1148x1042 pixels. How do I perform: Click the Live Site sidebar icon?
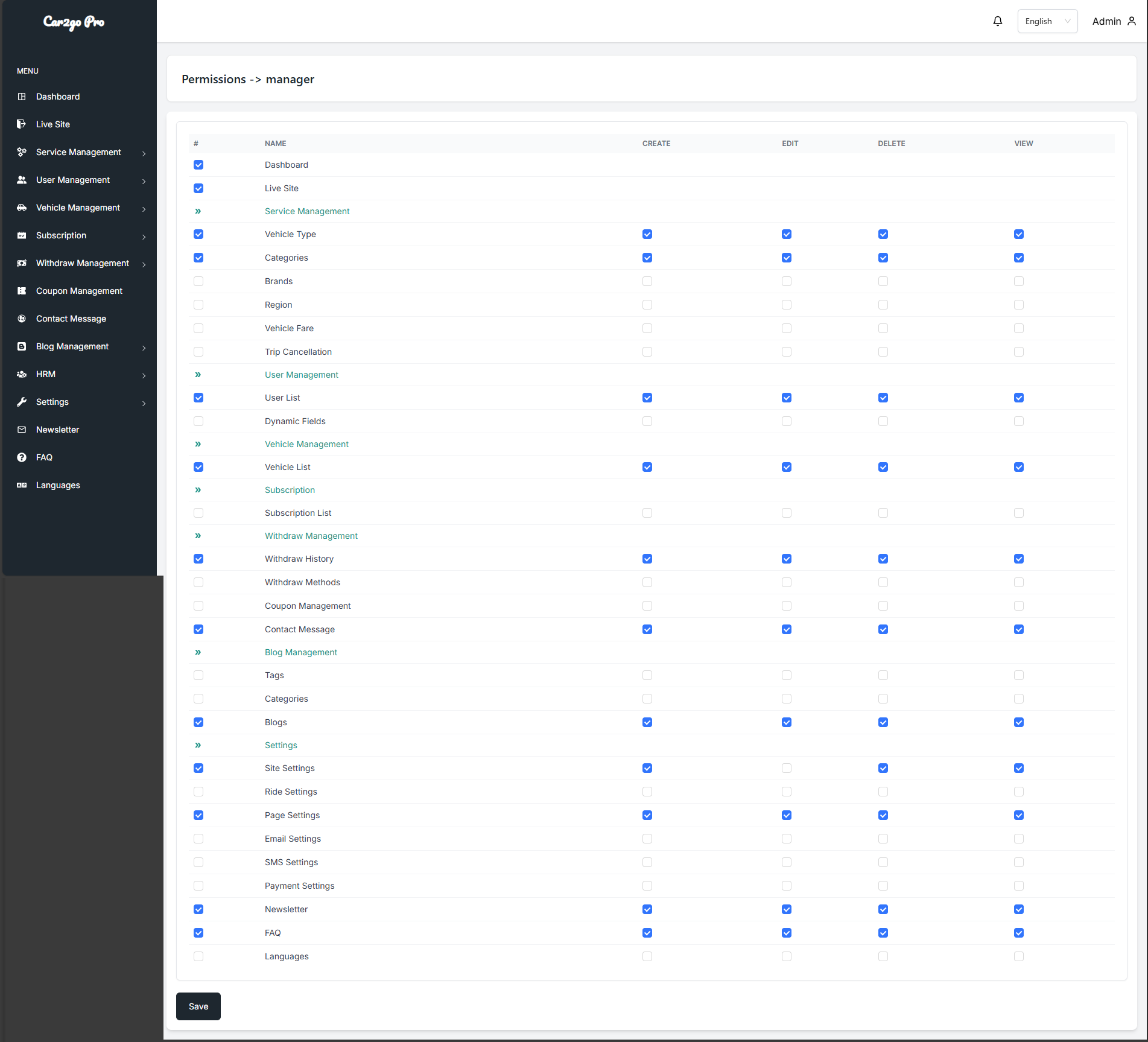(22, 124)
